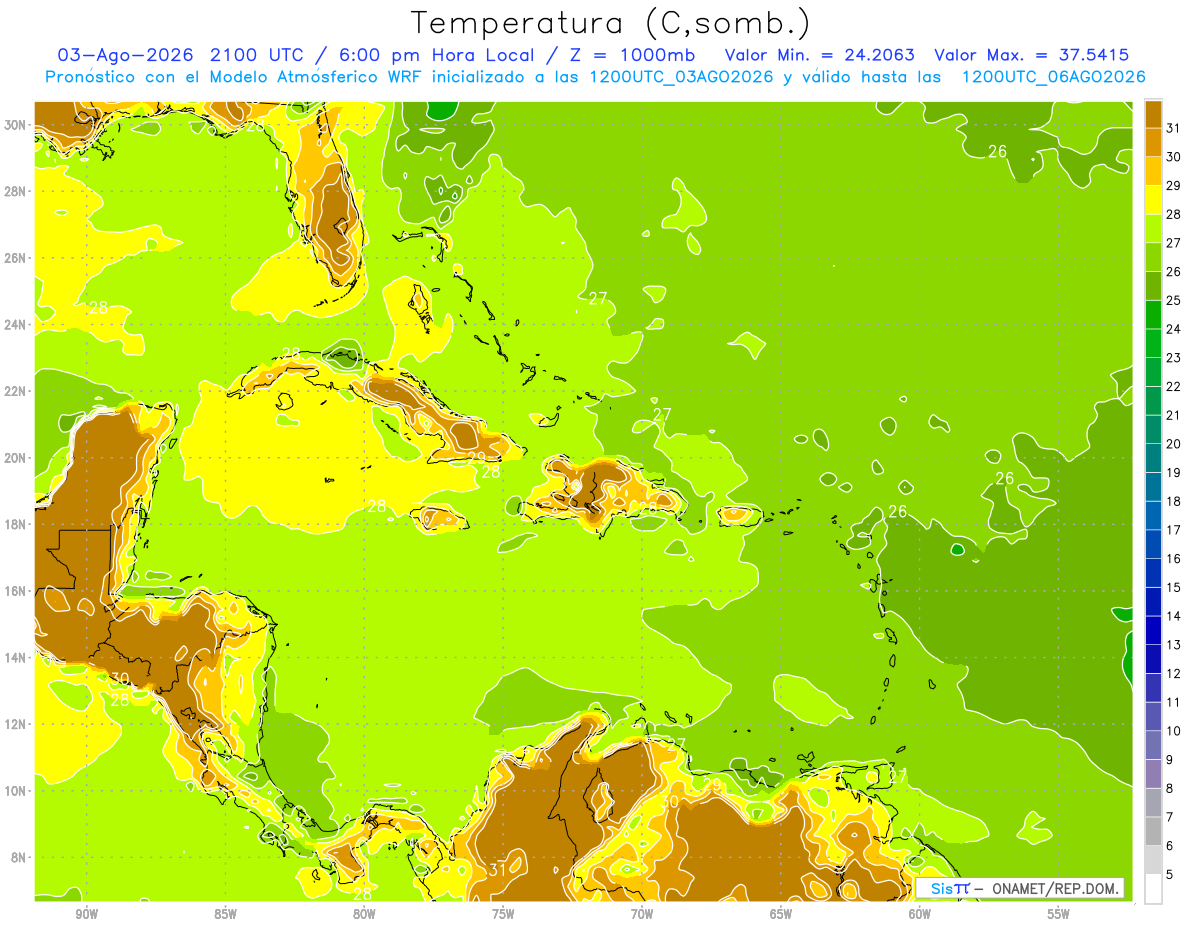Click the '17' color scale label
1200x927 pixels.
[x=1173, y=530]
